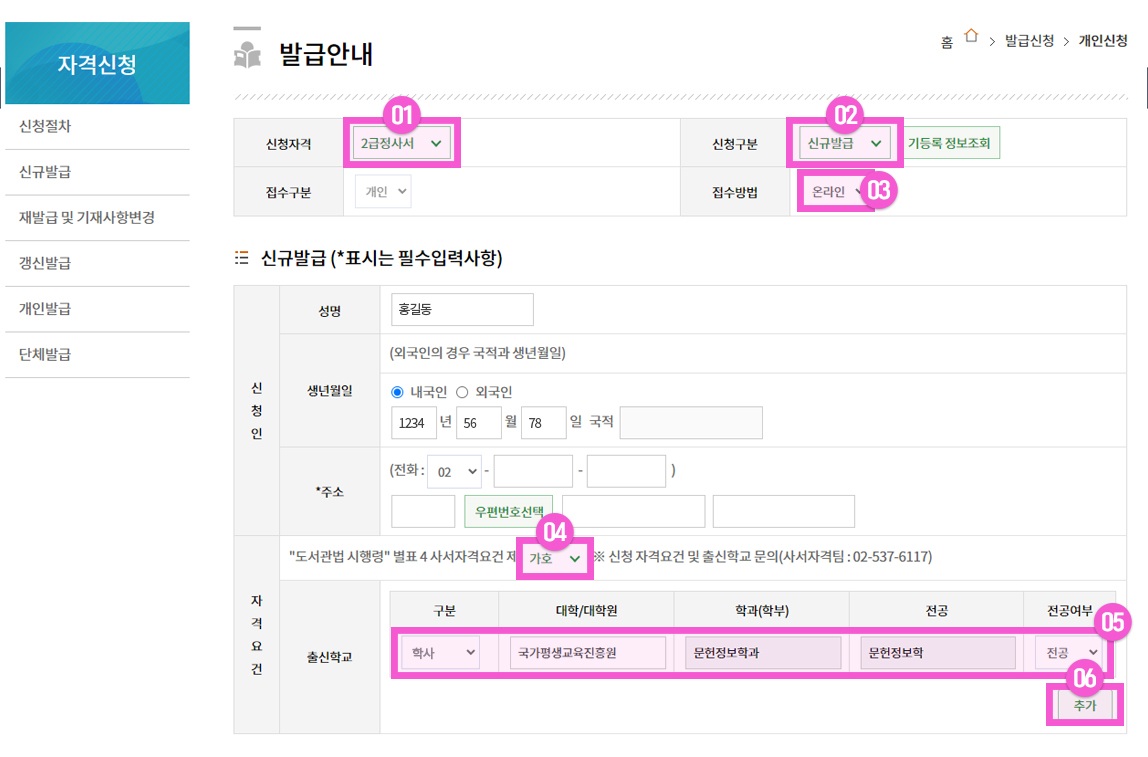
Task: Go to 신규발급 in the sidebar
Action: pos(45,172)
